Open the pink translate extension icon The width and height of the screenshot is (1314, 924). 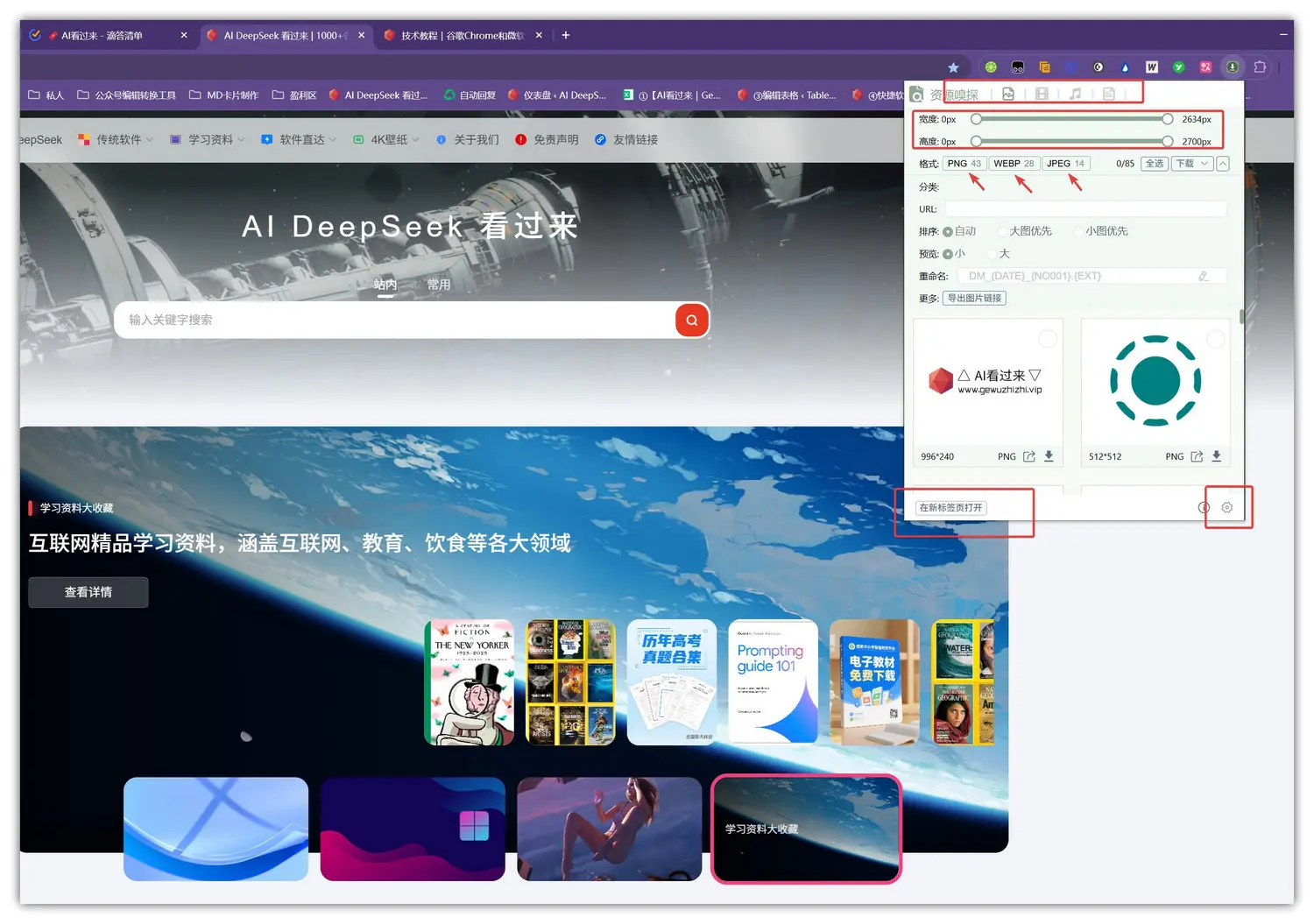[1205, 67]
